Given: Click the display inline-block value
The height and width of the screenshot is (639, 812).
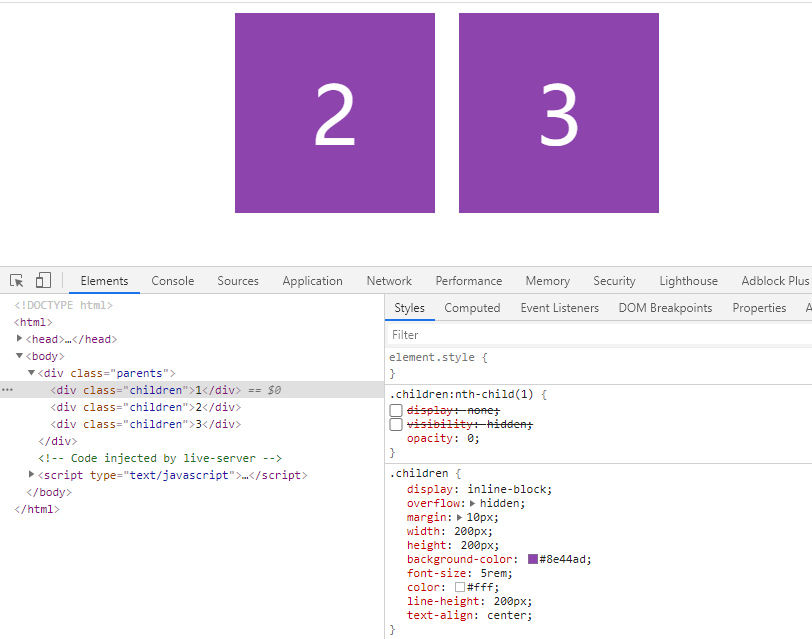Looking at the screenshot, I should tap(507, 489).
